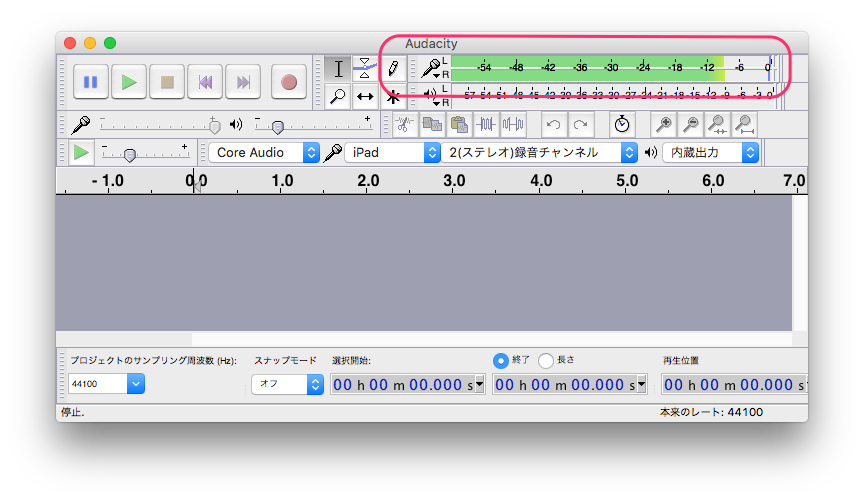Select the pencil Draw tool
This screenshot has height=502, width=864.
pyautogui.click(x=393, y=69)
